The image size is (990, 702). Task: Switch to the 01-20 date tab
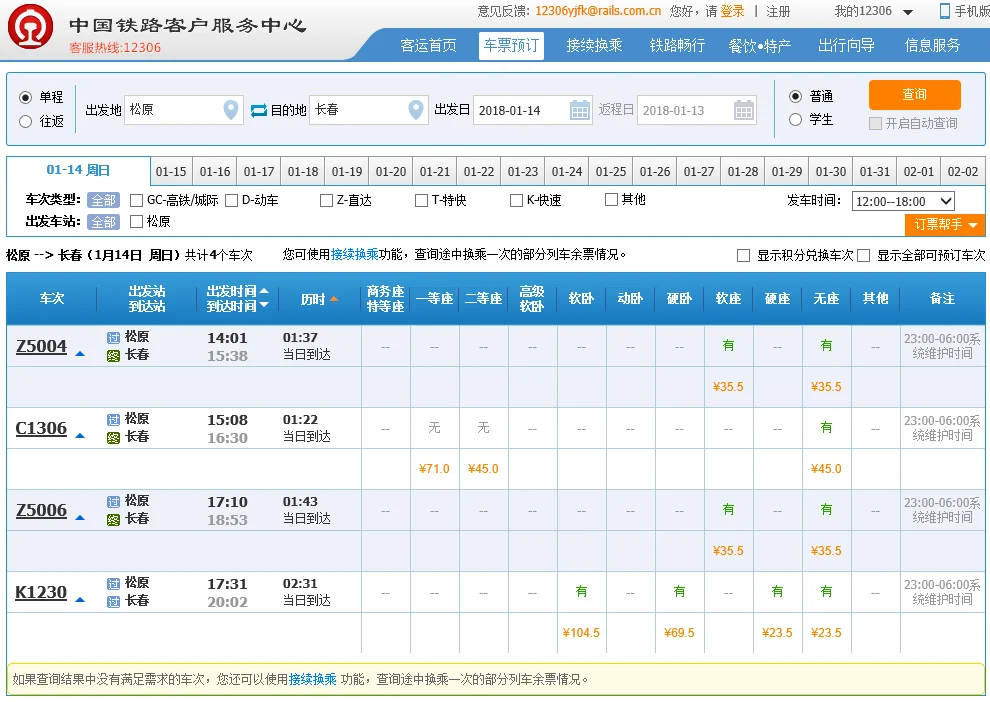pyautogui.click(x=391, y=172)
